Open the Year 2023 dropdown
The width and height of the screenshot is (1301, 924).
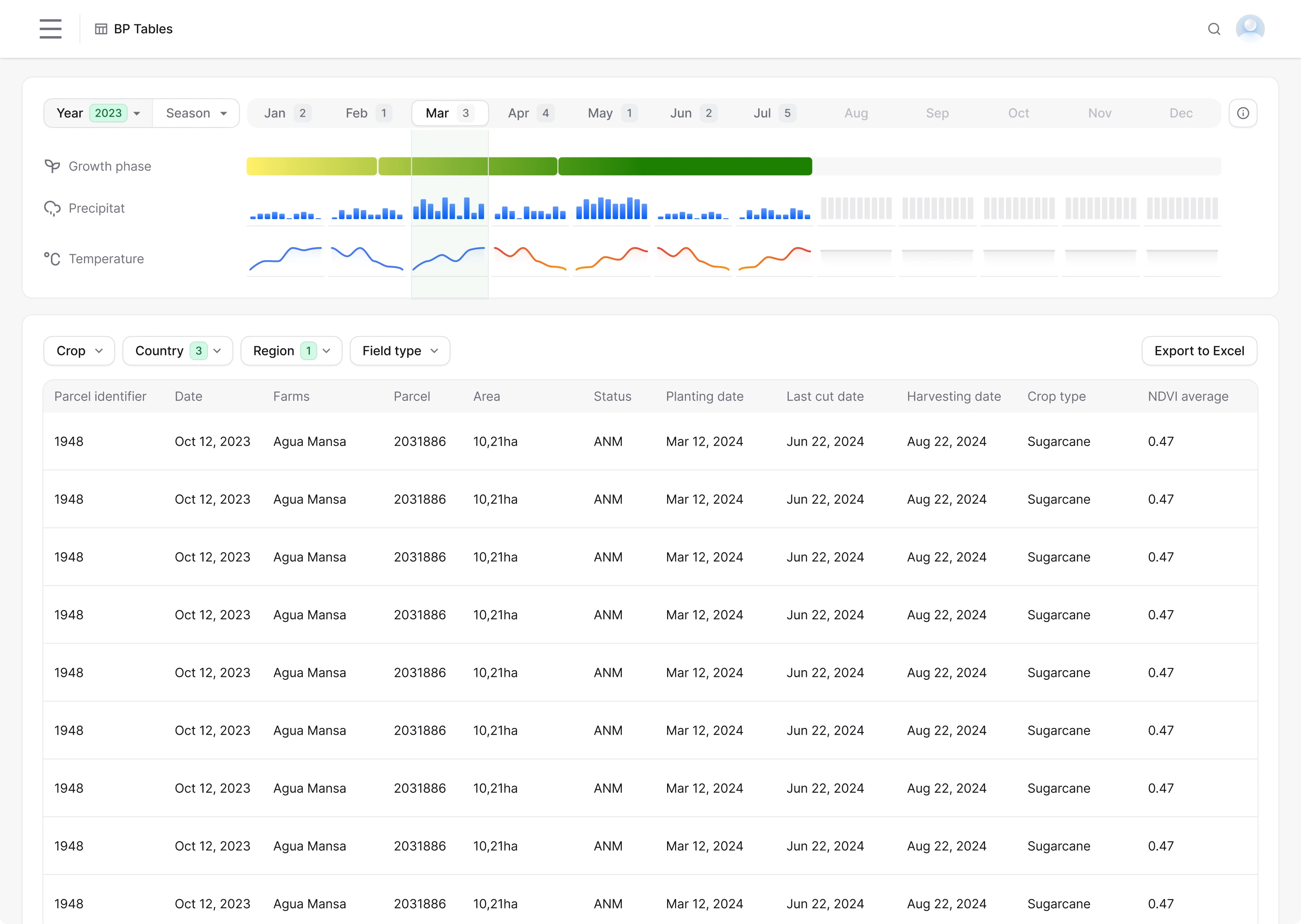(x=99, y=113)
